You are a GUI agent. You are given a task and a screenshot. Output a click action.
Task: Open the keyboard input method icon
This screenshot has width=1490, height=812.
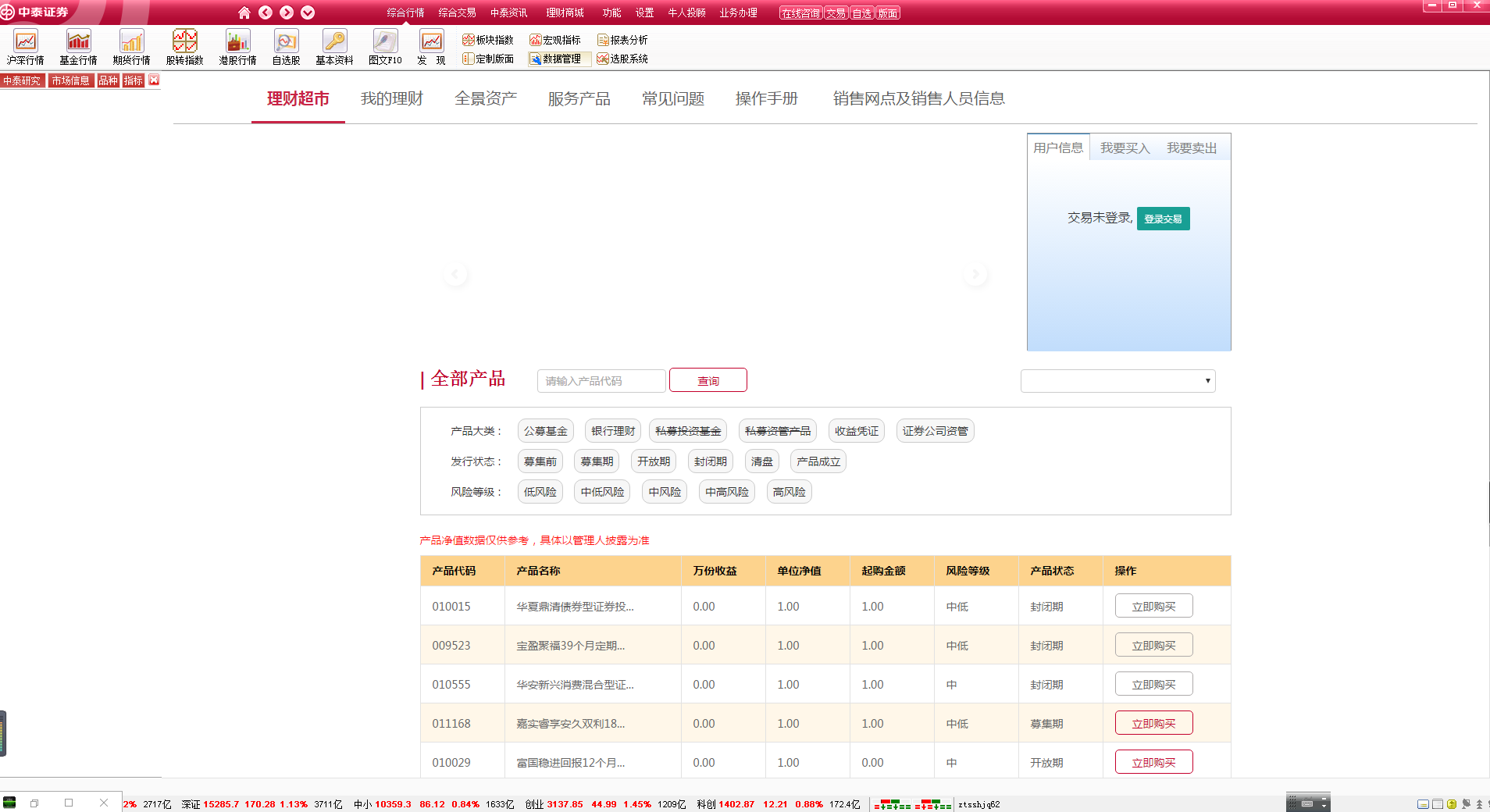[x=1307, y=803]
